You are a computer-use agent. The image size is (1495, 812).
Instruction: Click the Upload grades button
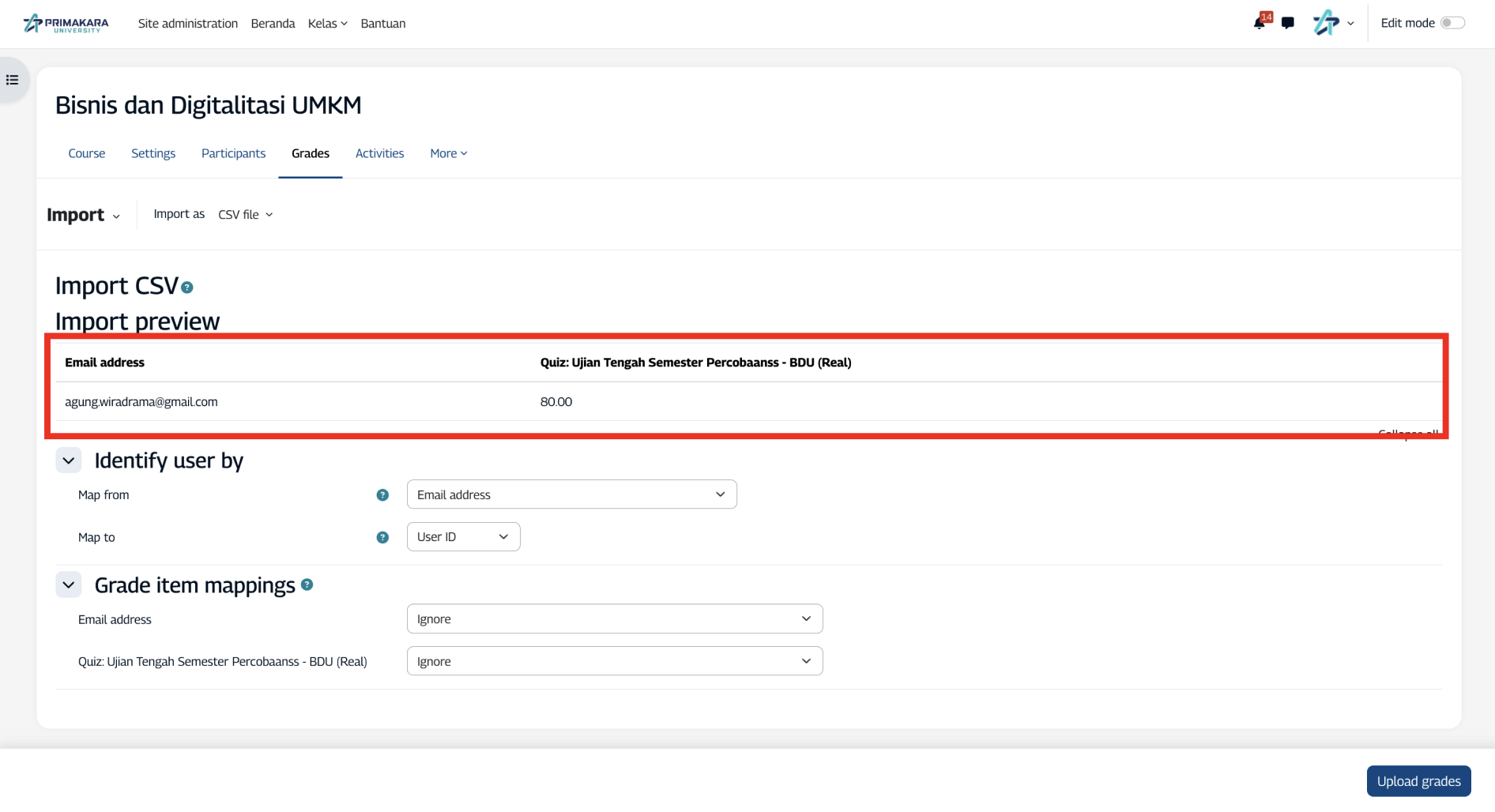(x=1419, y=781)
